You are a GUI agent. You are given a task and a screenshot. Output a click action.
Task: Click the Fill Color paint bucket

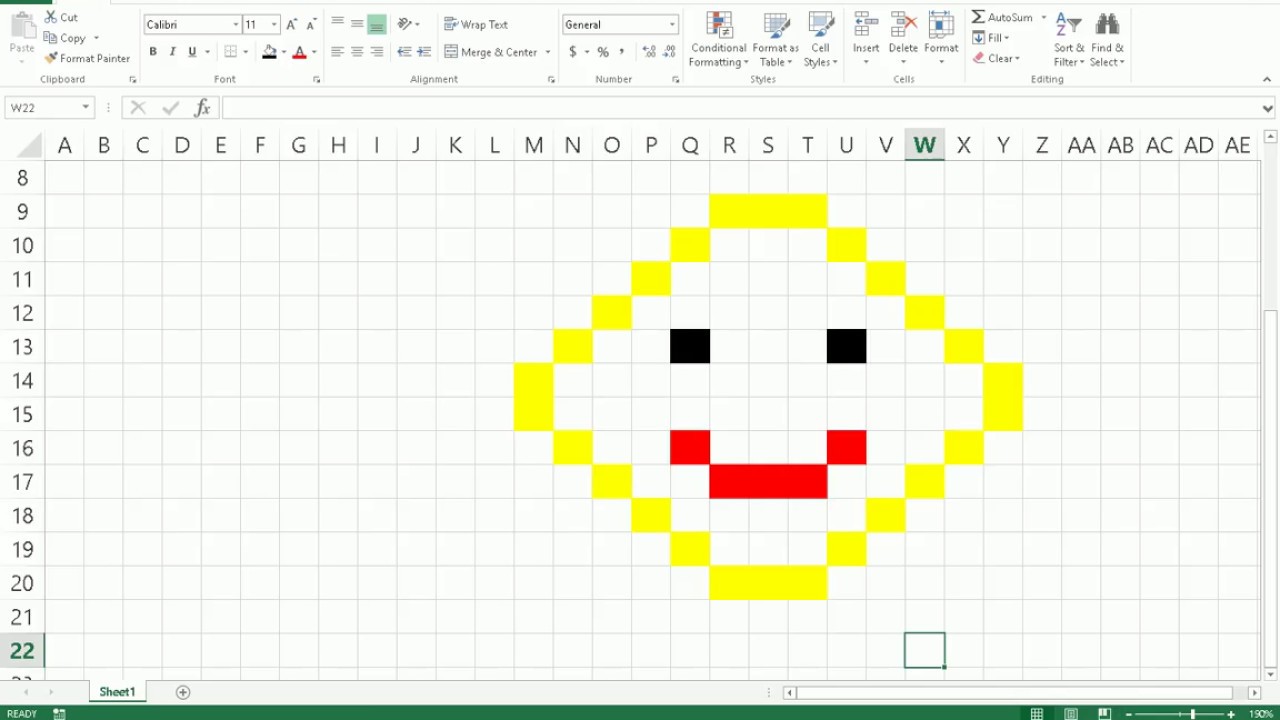point(269,52)
